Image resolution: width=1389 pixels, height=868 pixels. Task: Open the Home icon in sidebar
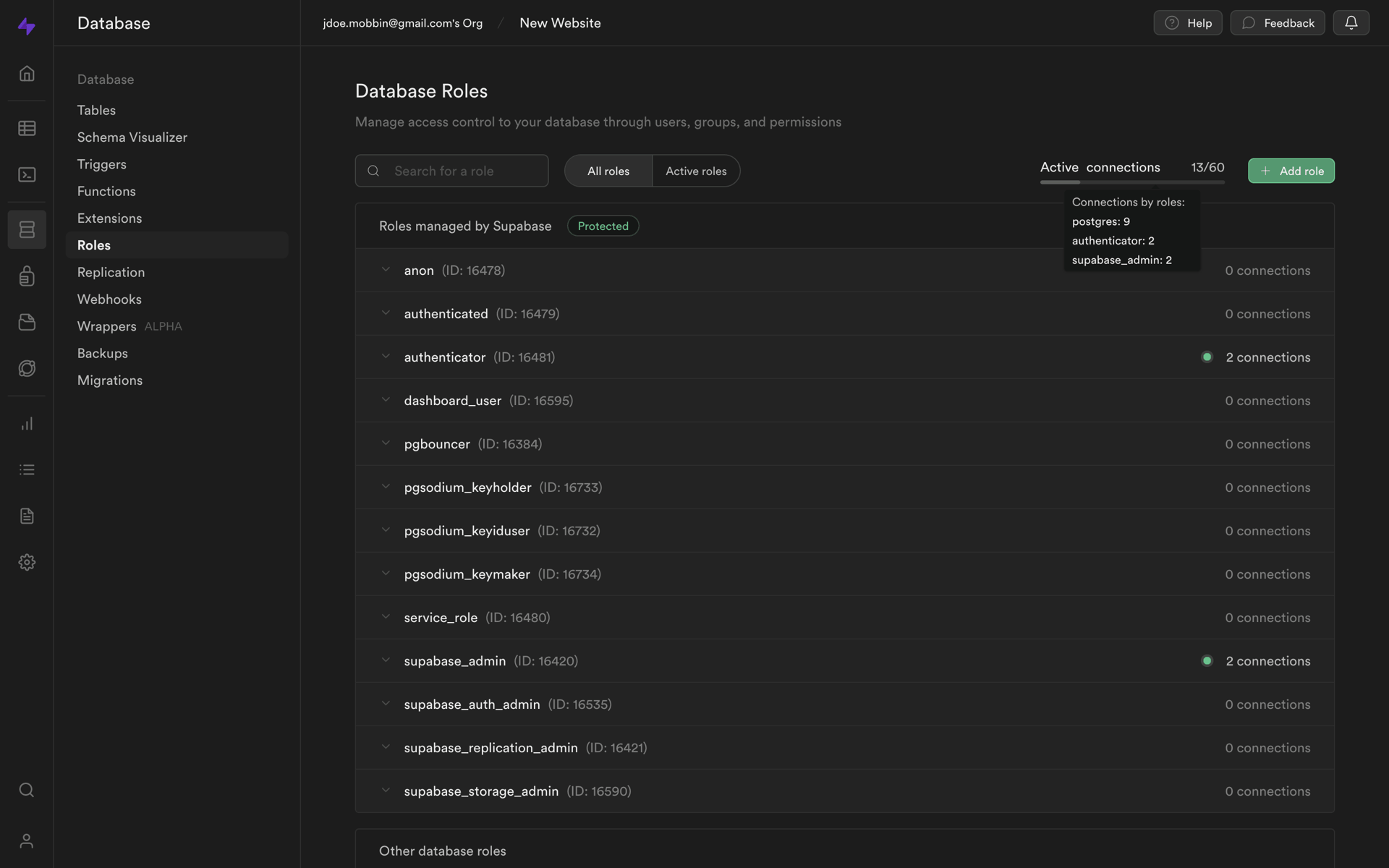click(27, 74)
